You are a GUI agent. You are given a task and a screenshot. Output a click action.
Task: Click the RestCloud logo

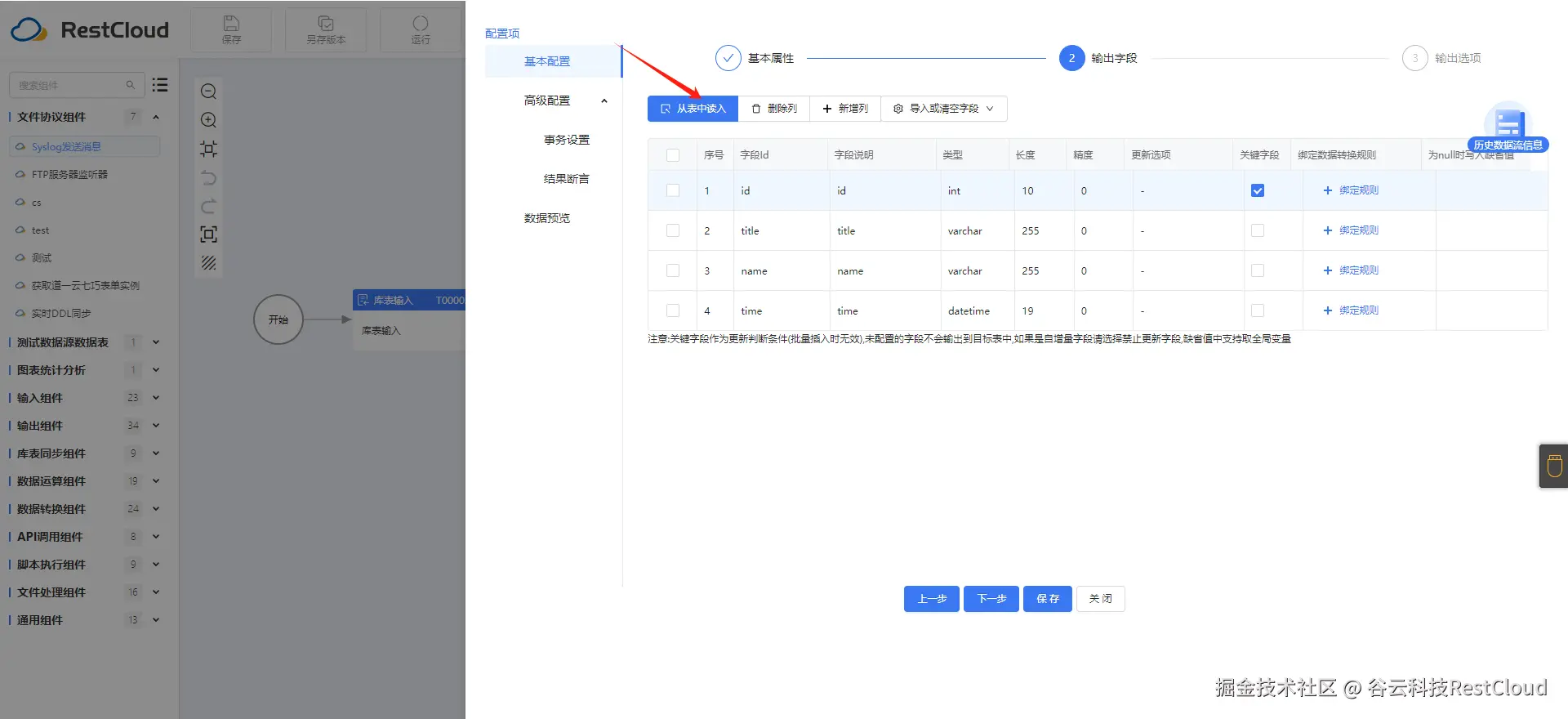90,30
